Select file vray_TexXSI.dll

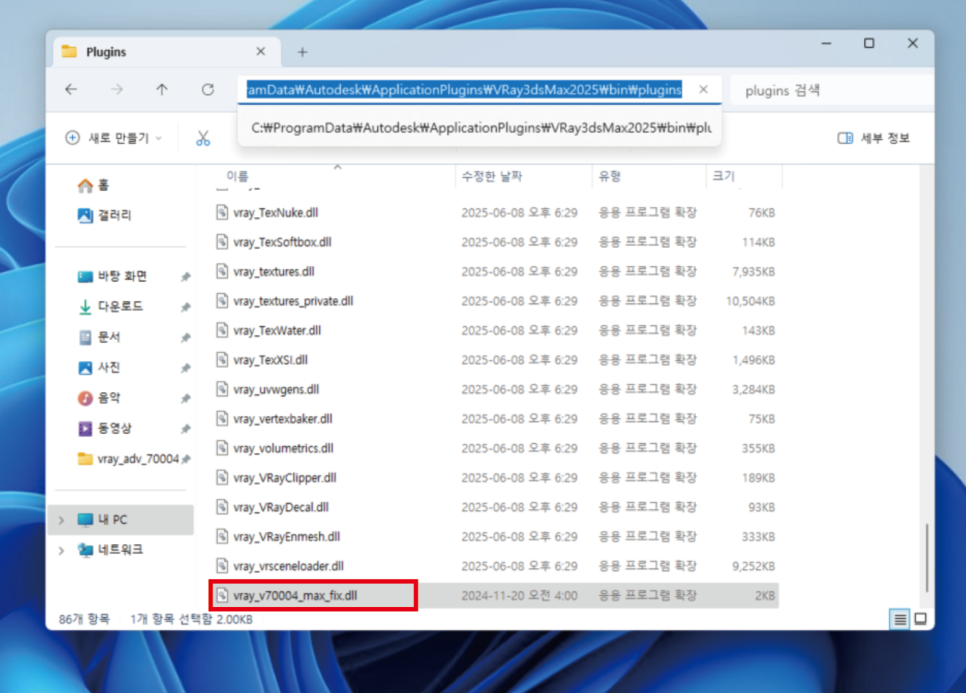(270, 360)
